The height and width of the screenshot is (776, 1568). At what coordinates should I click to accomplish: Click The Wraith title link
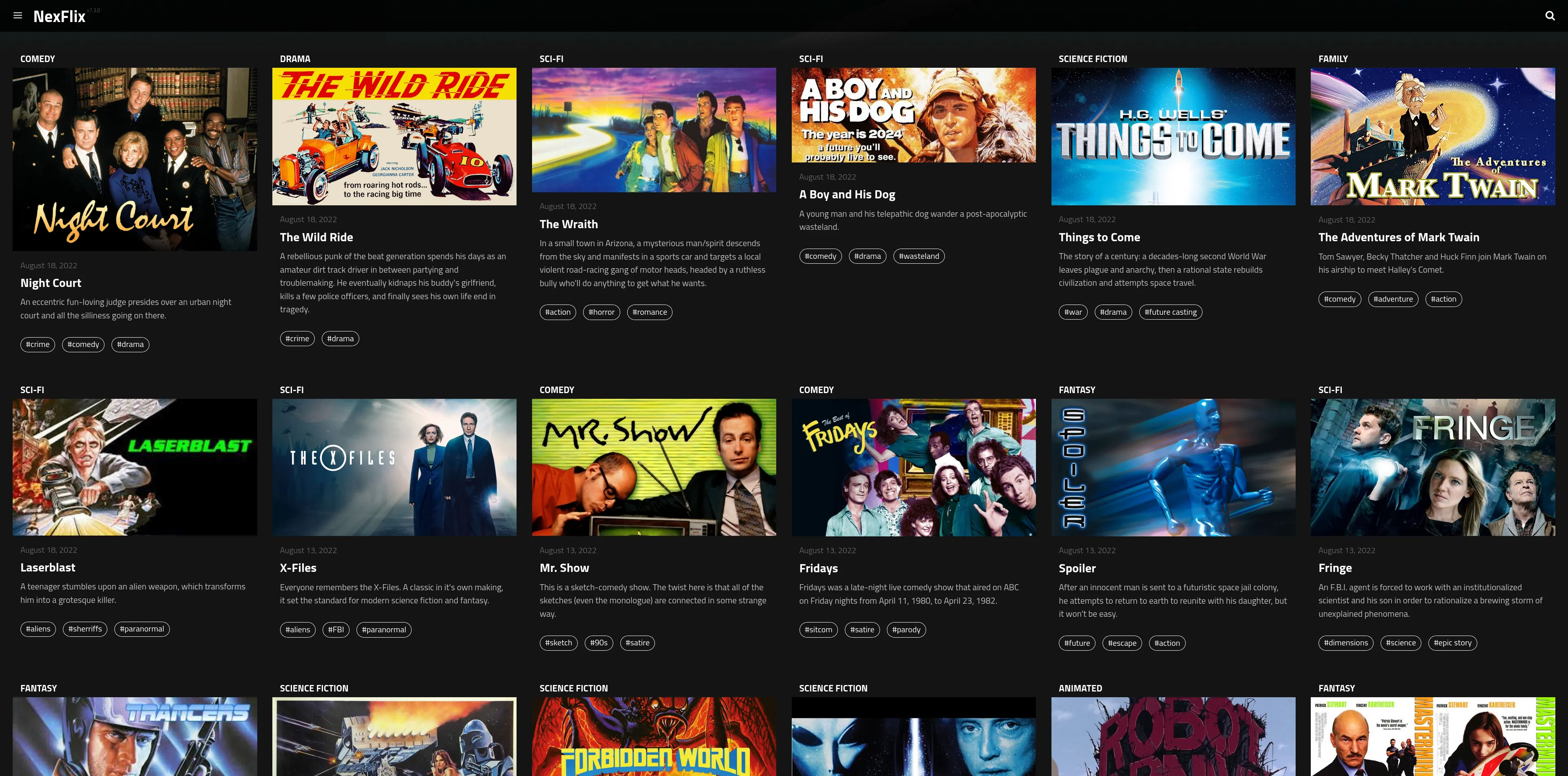click(568, 224)
